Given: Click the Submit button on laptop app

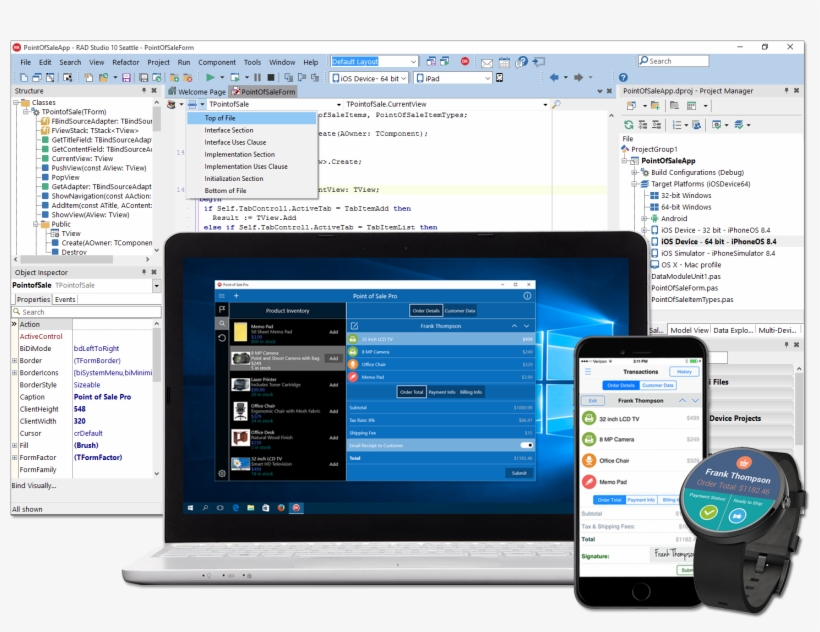Looking at the screenshot, I should click(x=519, y=473).
